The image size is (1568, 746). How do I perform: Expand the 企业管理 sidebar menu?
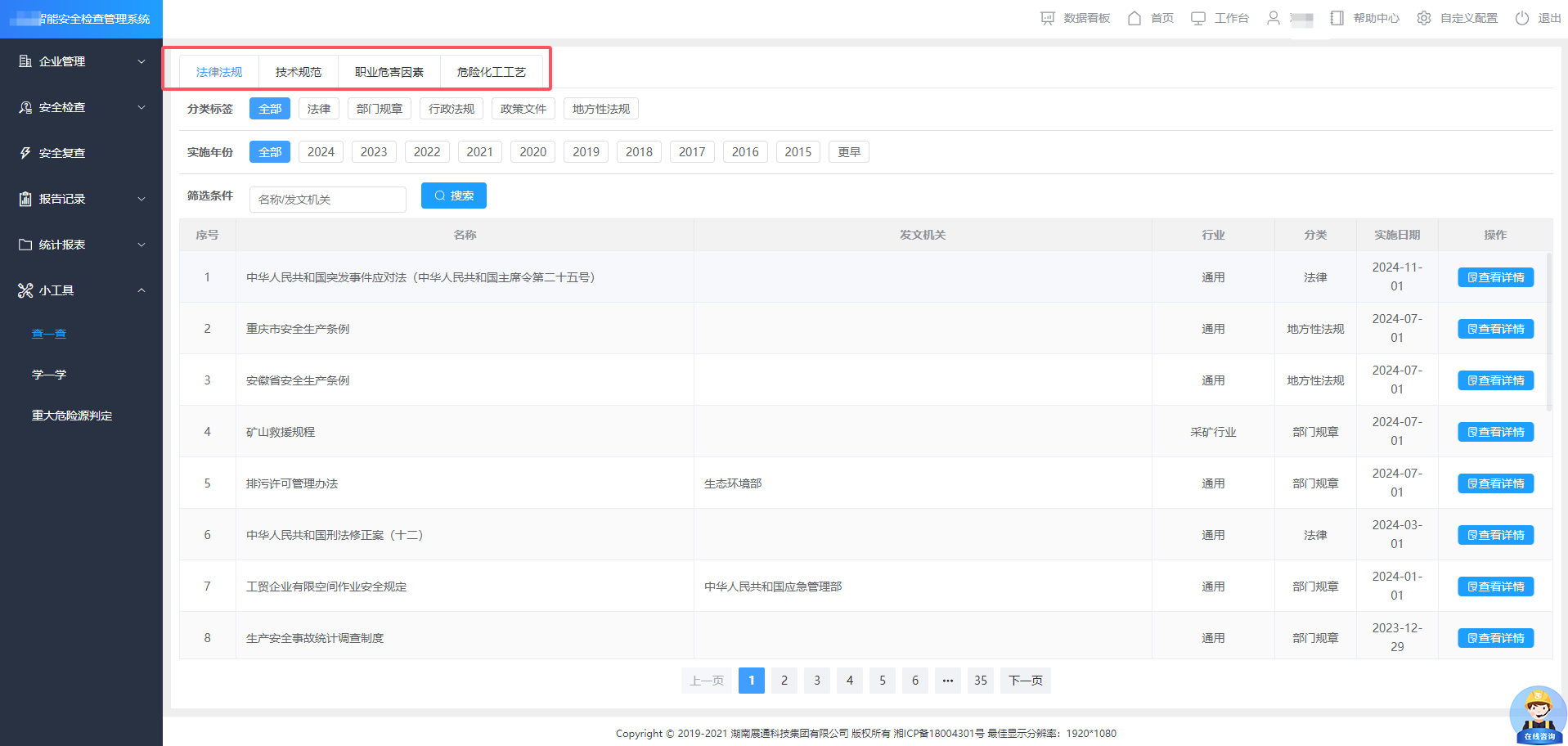pos(82,61)
